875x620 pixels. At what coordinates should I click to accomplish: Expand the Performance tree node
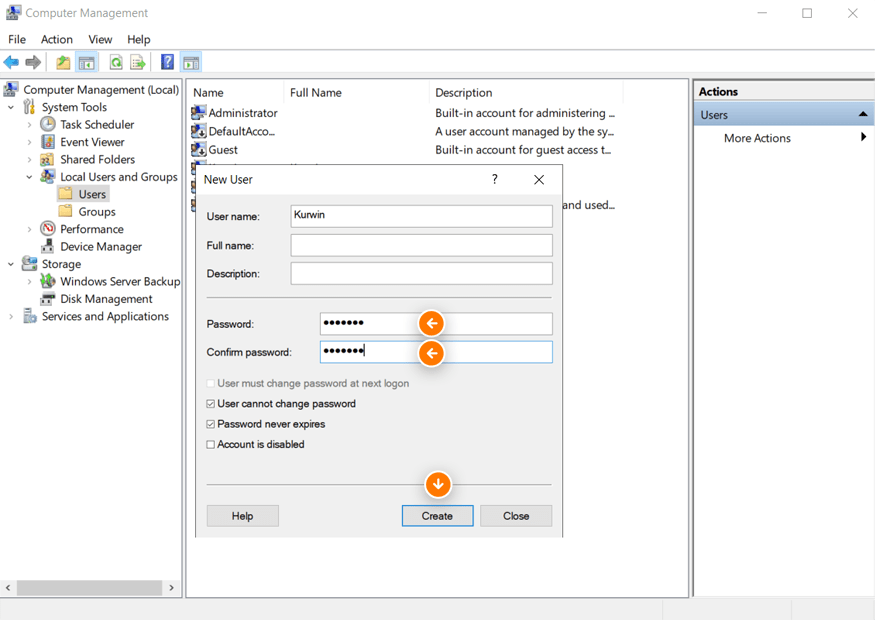click(30, 228)
